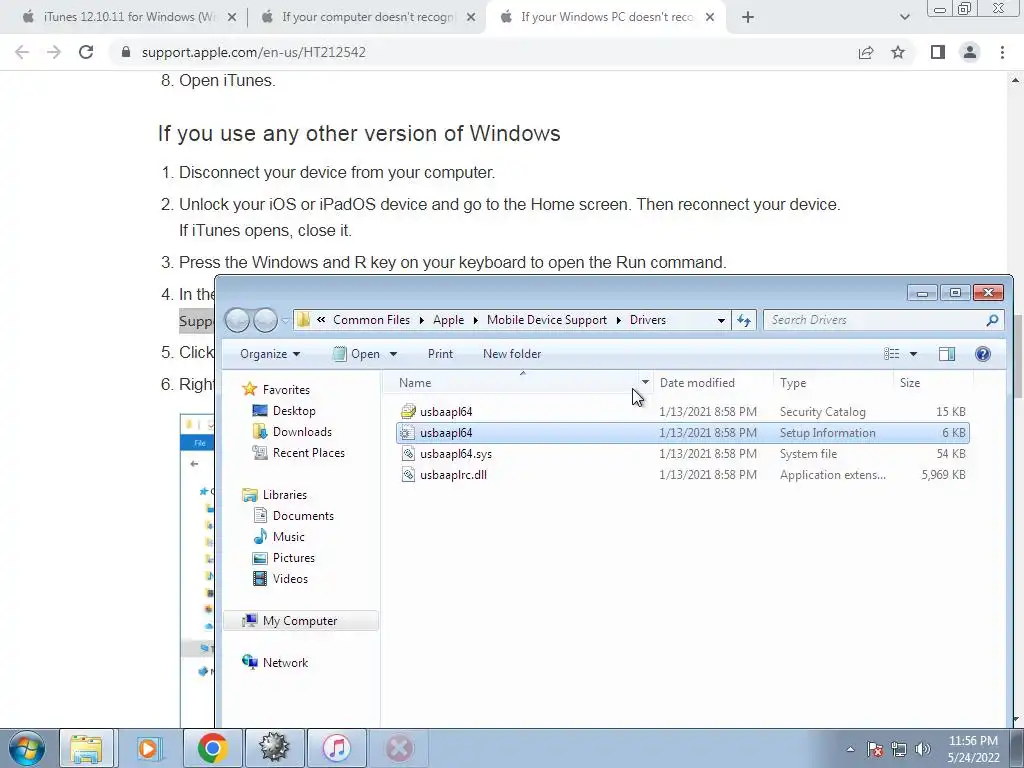Viewport: 1024px width, 768px height.
Task: Open Name column filter dropdown
Action: (645, 382)
